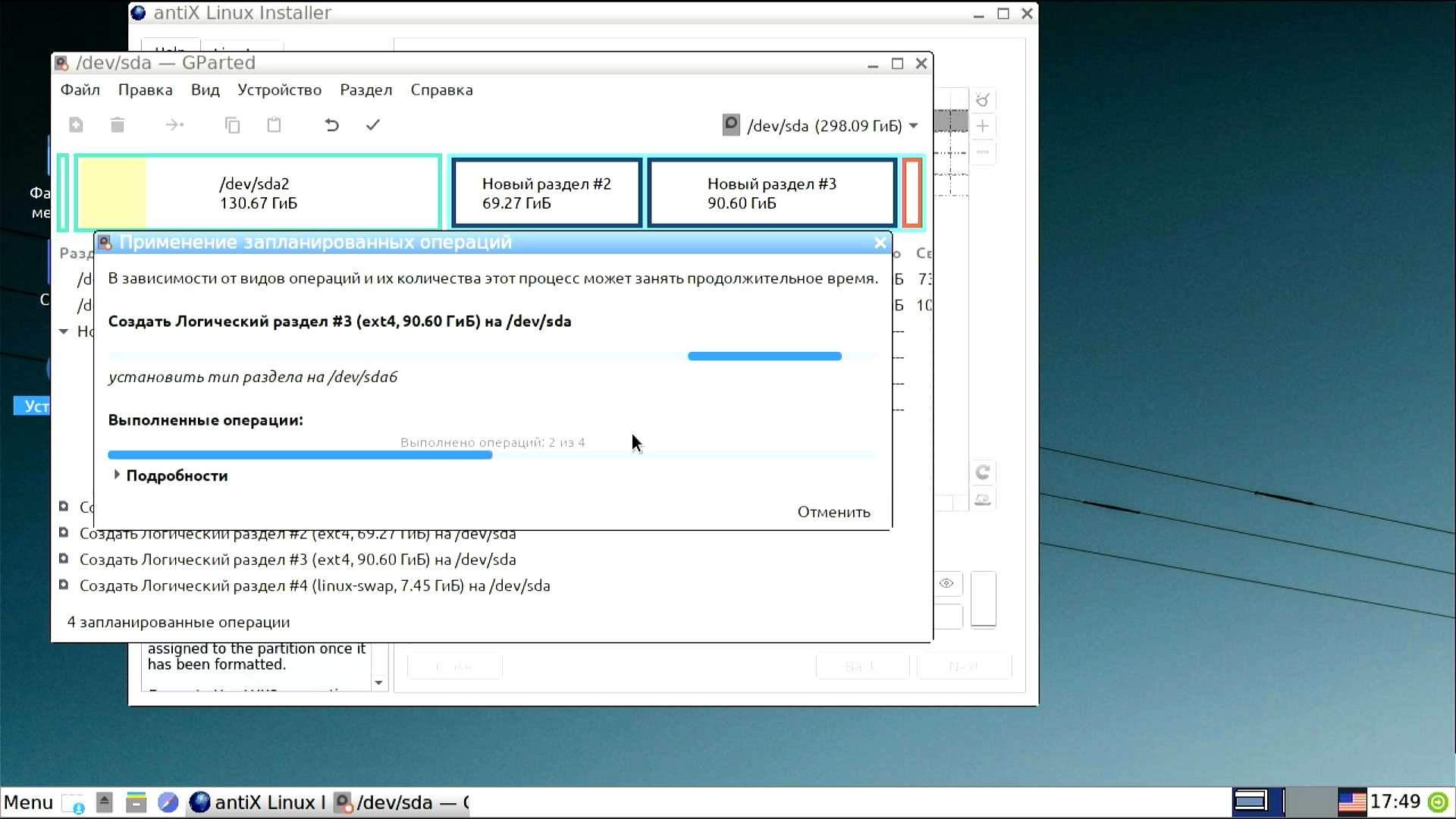Select the /dev/sda2 partition block
Screen dimensions: 1456x819
tap(258, 193)
